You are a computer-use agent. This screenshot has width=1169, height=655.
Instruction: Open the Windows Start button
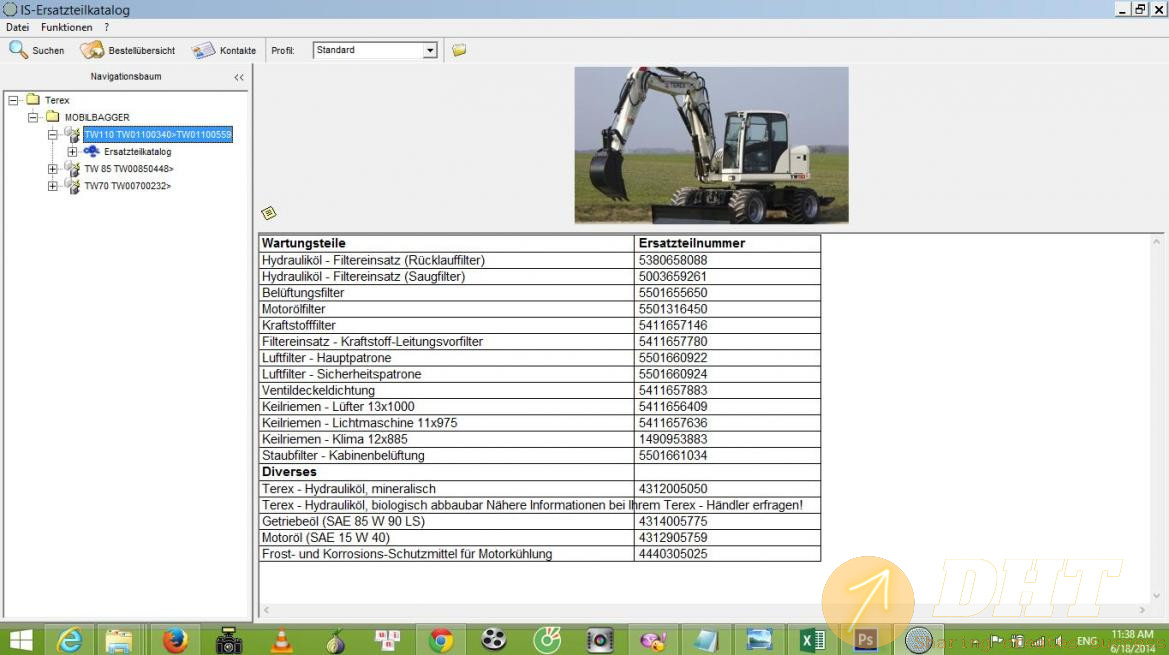click(21, 640)
